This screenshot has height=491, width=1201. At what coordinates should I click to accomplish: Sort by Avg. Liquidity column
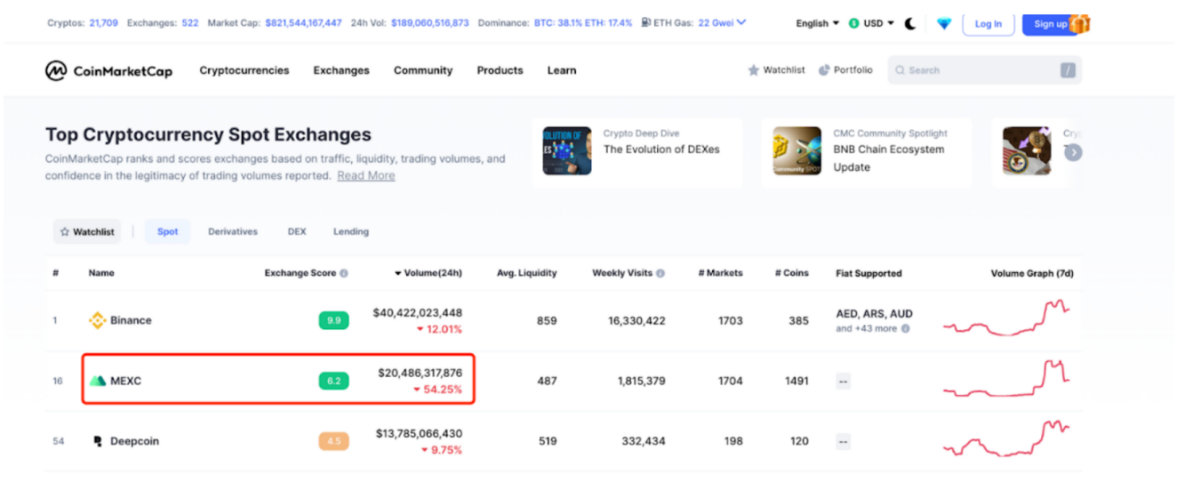[527, 273]
